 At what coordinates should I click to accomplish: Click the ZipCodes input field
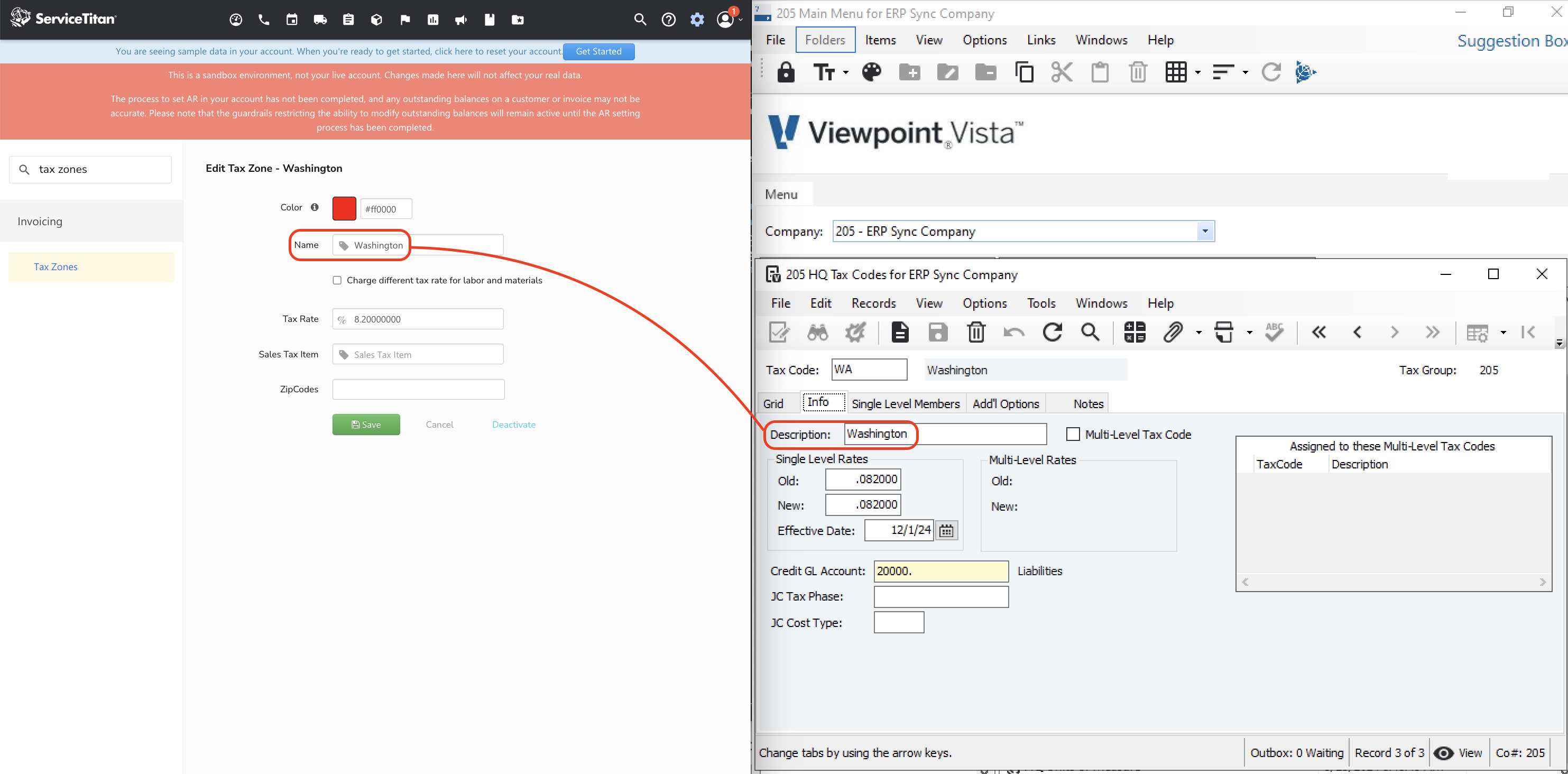(x=418, y=390)
